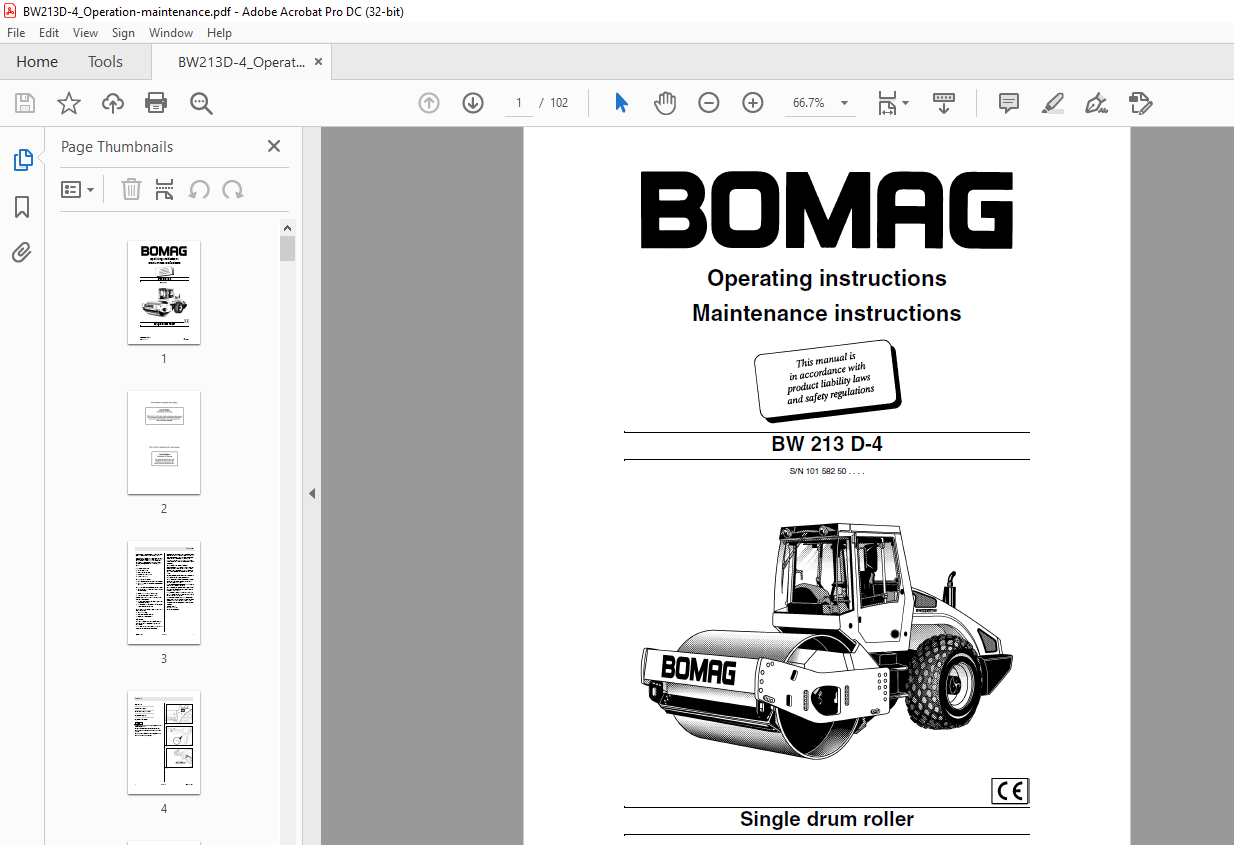1234x845 pixels.
Task: Click the fit page width icon
Action: tap(887, 103)
